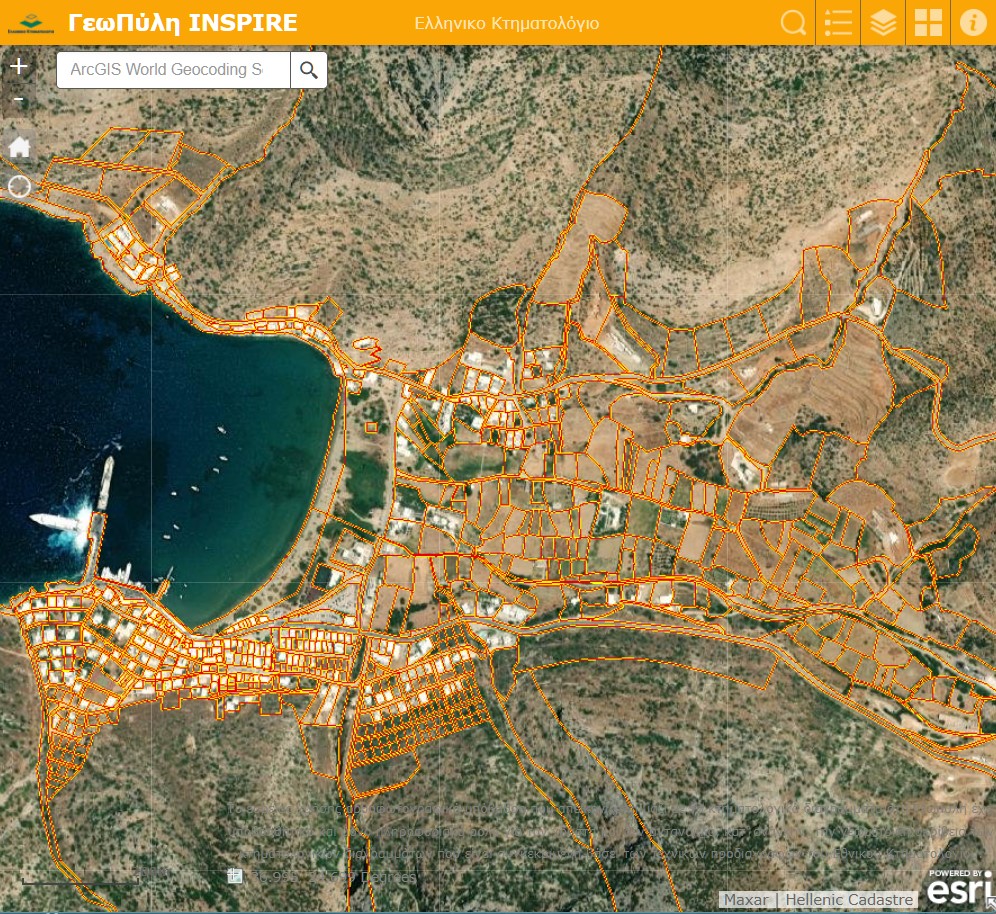Open the query search tool in header

tap(794, 22)
